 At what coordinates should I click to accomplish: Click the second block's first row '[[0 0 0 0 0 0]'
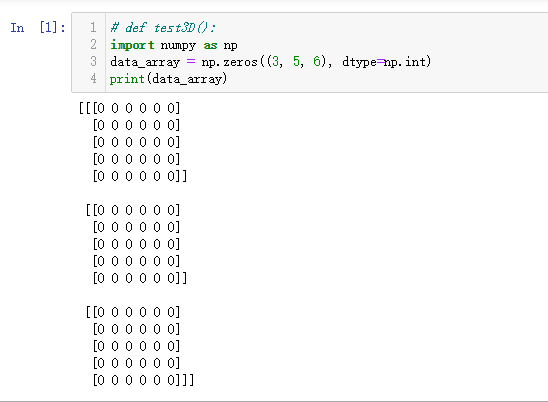[133, 210]
